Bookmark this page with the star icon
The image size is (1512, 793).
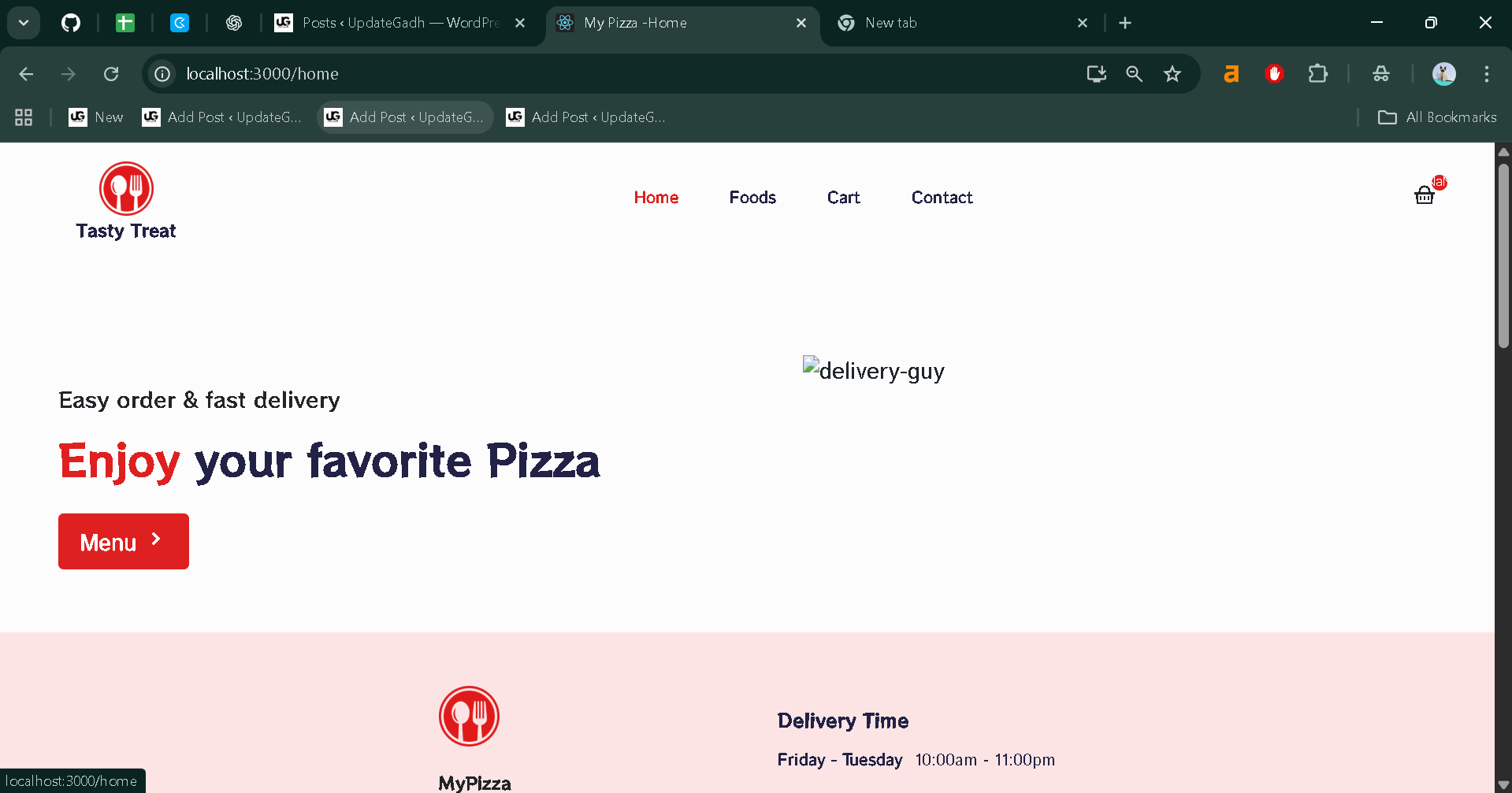[1172, 74]
